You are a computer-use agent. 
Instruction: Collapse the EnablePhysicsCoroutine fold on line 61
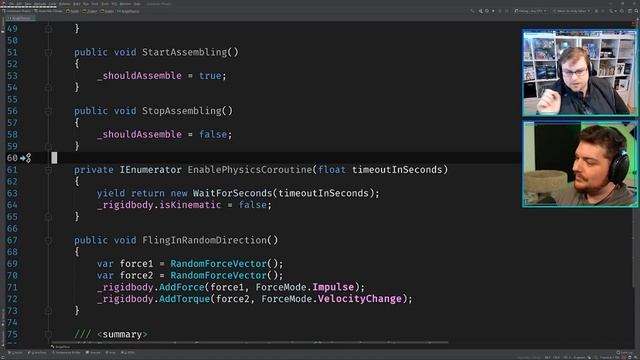point(48,170)
